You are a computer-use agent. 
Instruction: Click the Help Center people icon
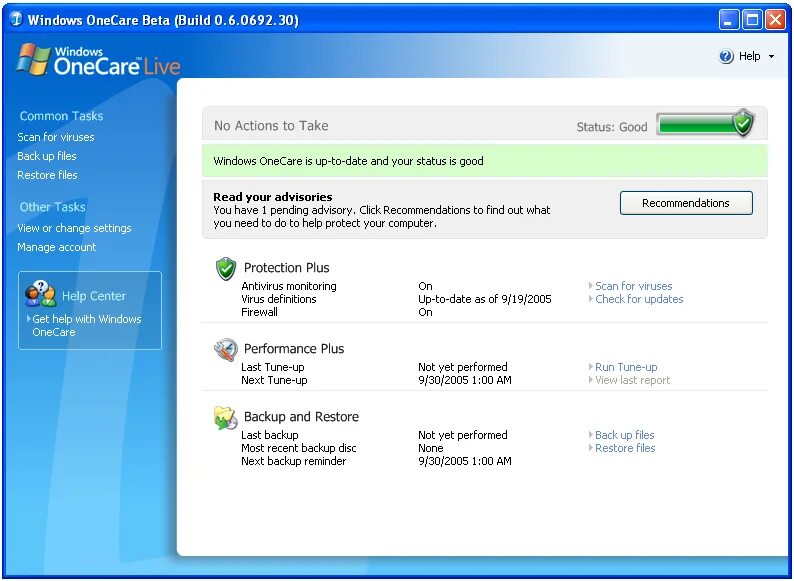pos(41,294)
